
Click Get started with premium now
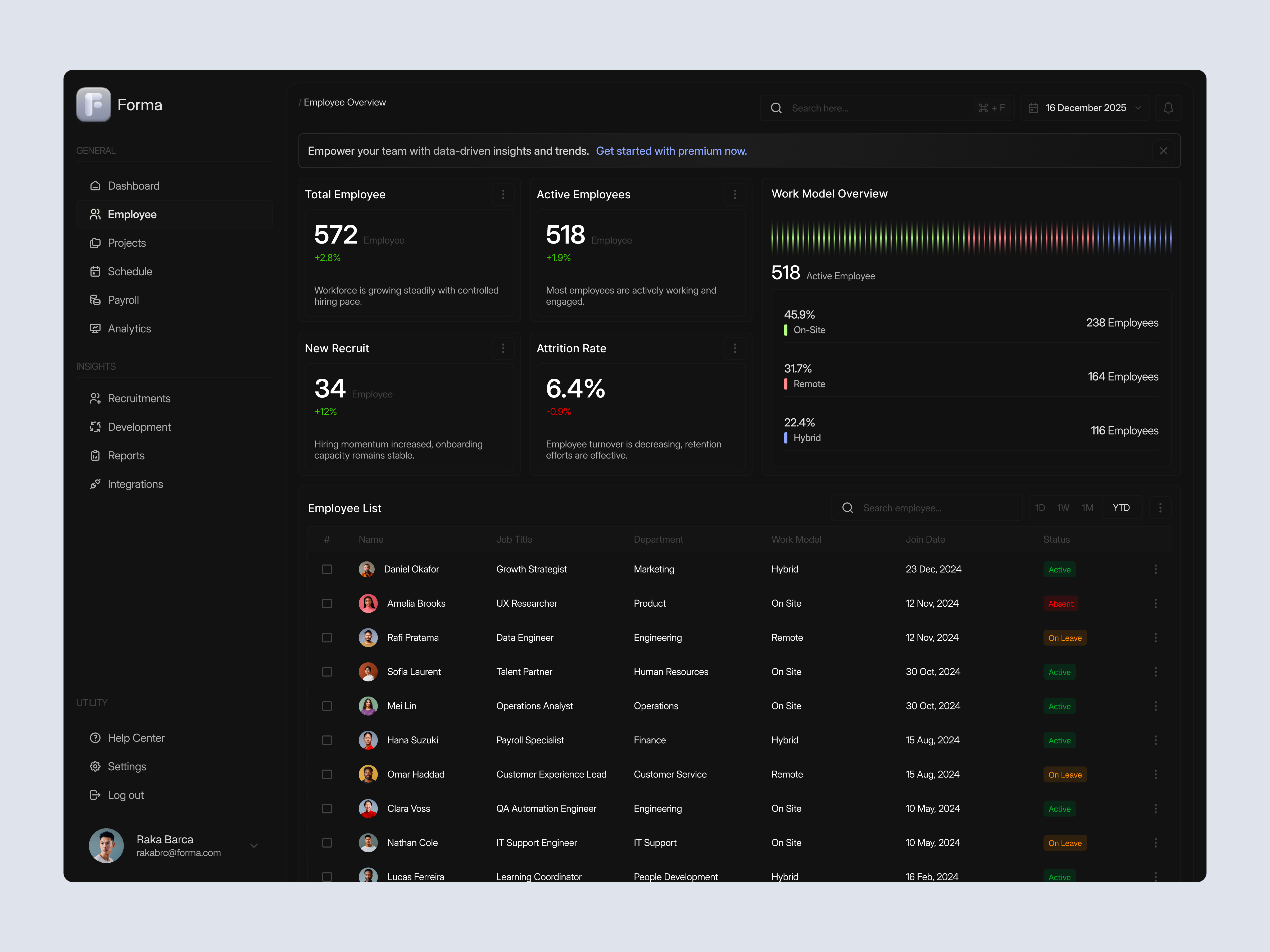(x=672, y=151)
